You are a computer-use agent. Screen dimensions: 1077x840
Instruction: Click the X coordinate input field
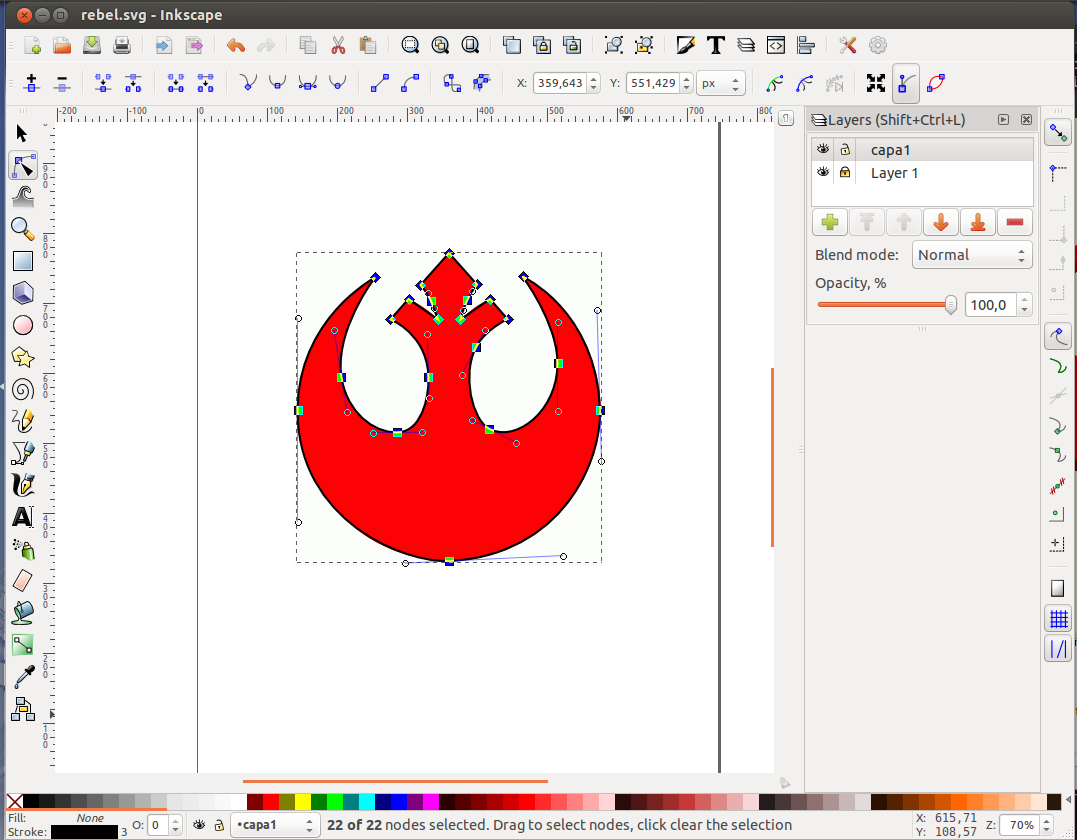(x=559, y=84)
